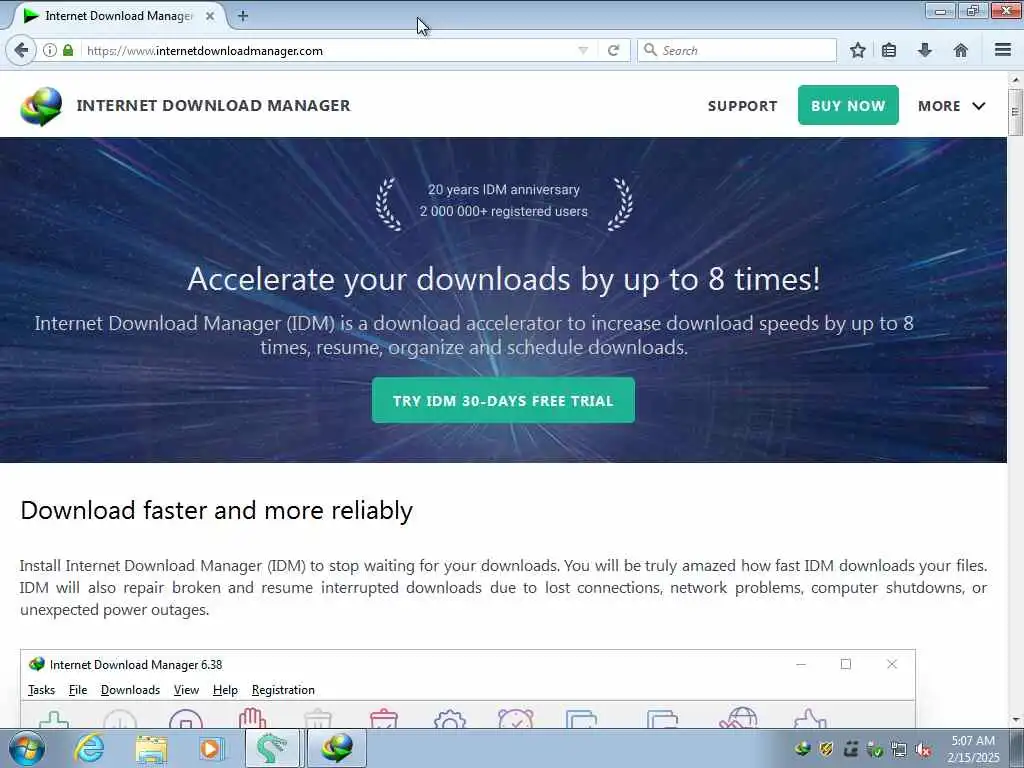Go to browser home page icon
Image resolution: width=1024 pixels, height=768 pixels.
click(x=961, y=50)
